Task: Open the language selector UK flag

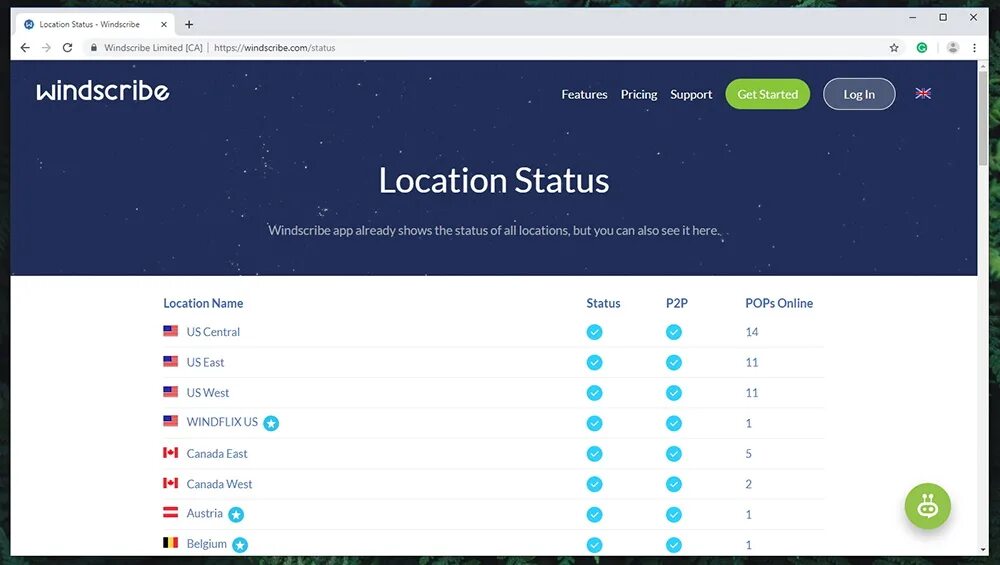Action: [923, 94]
